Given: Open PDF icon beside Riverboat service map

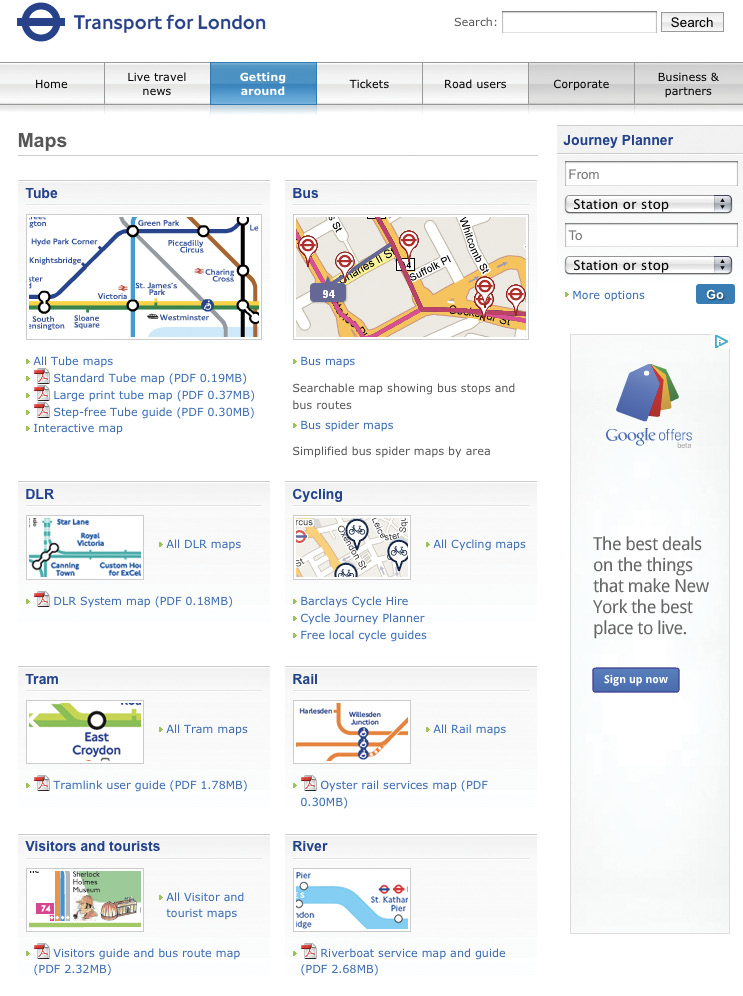Looking at the screenshot, I should [309, 952].
